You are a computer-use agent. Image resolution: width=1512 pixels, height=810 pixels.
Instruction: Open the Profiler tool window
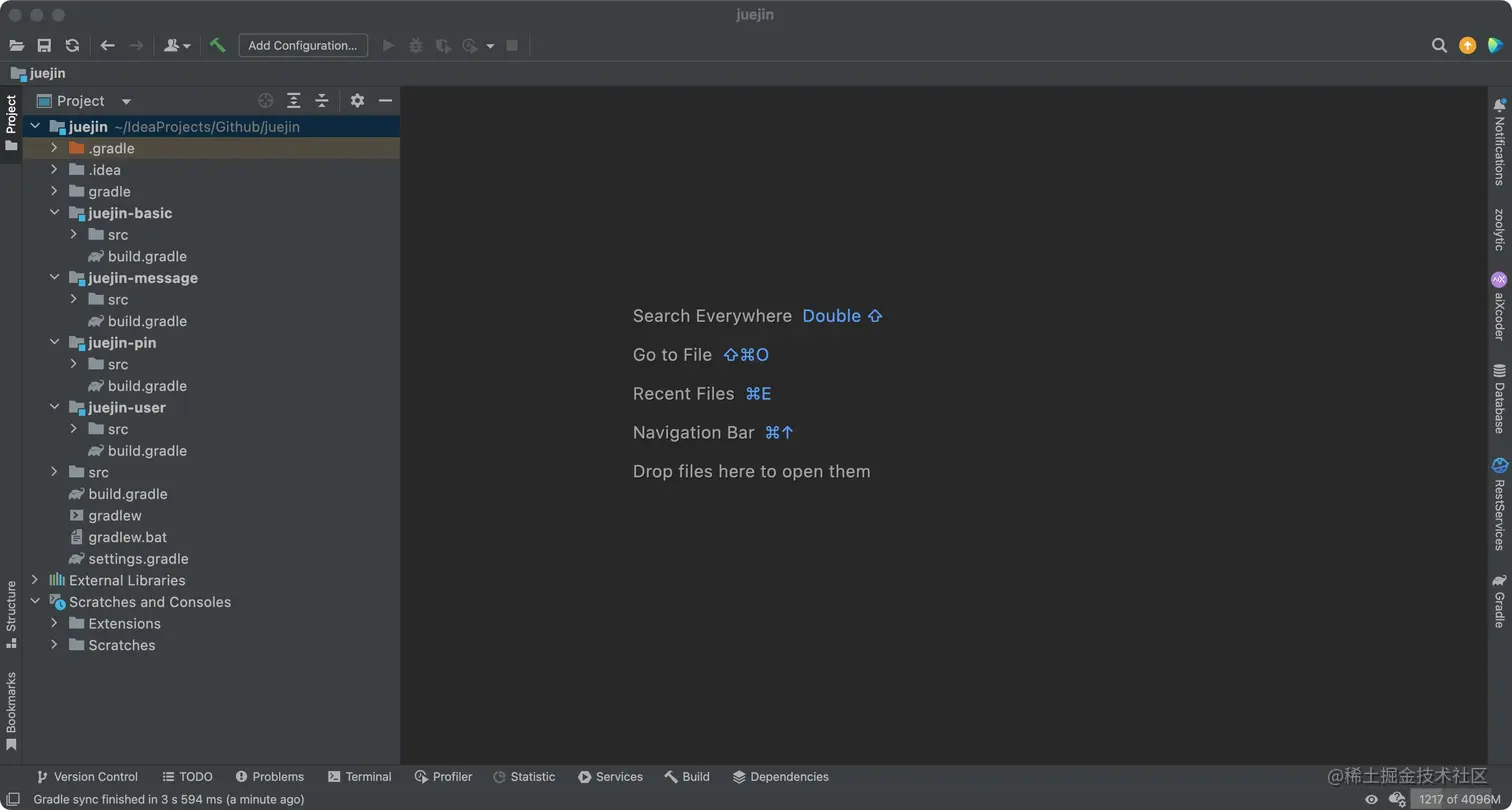point(443,777)
